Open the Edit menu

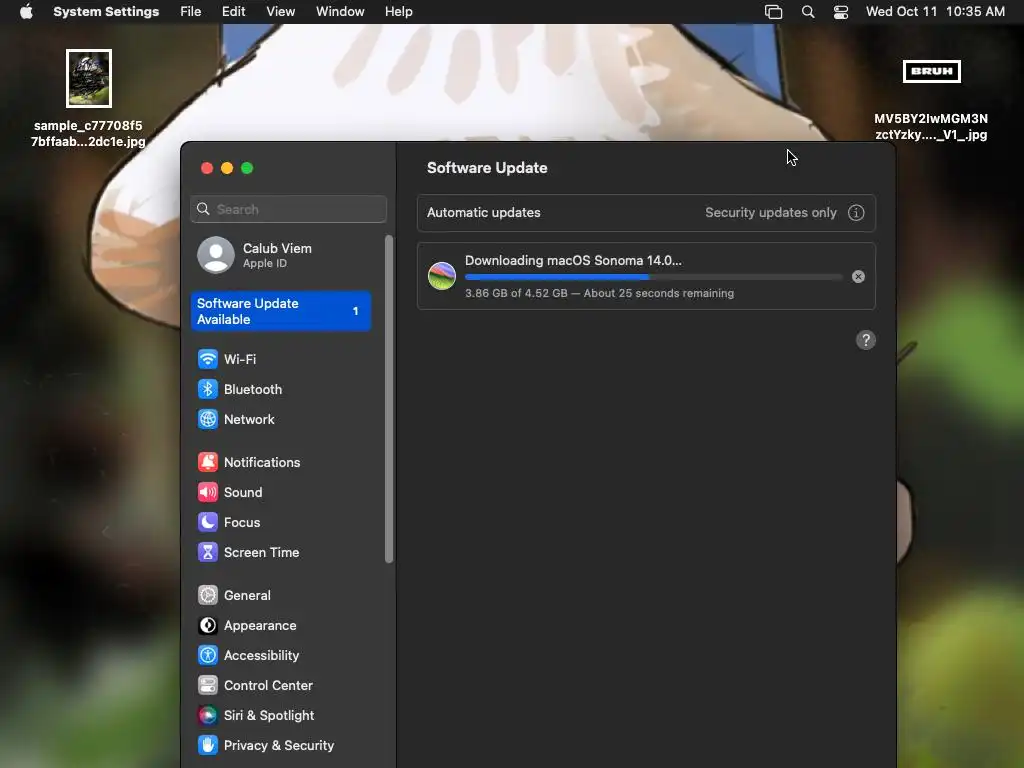(233, 12)
